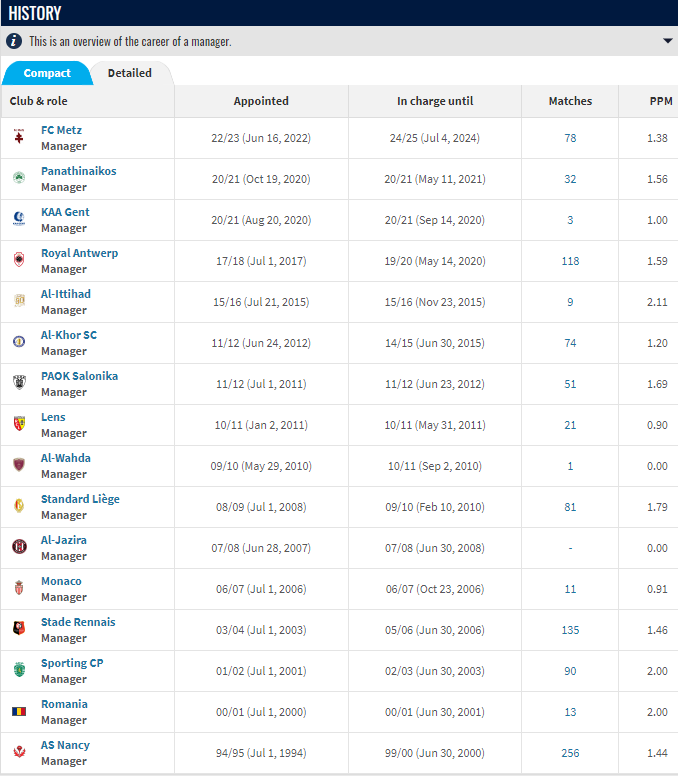678x776 pixels.
Task: Click the Royal Antwerp crest icon
Action: coord(19,260)
